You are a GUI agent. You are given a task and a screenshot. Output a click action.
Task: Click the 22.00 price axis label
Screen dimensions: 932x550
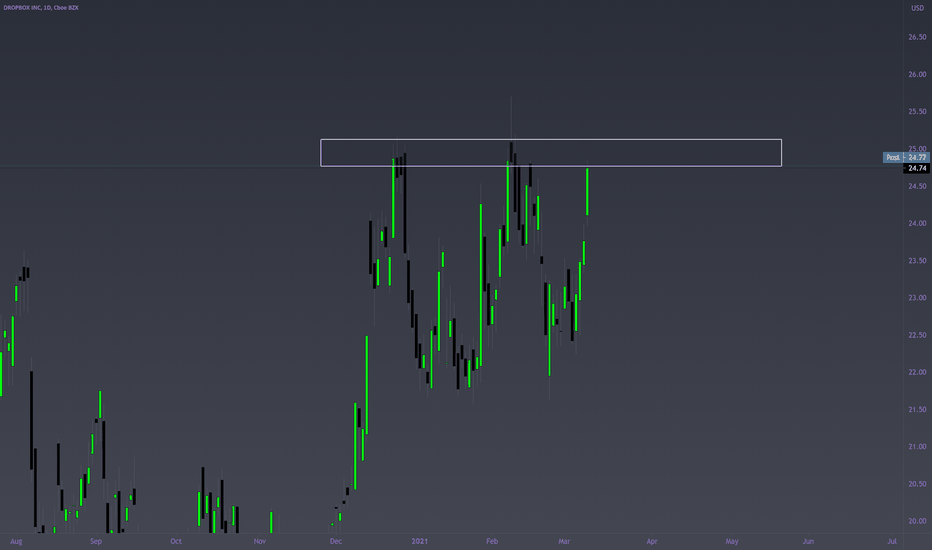pyautogui.click(x=917, y=372)
